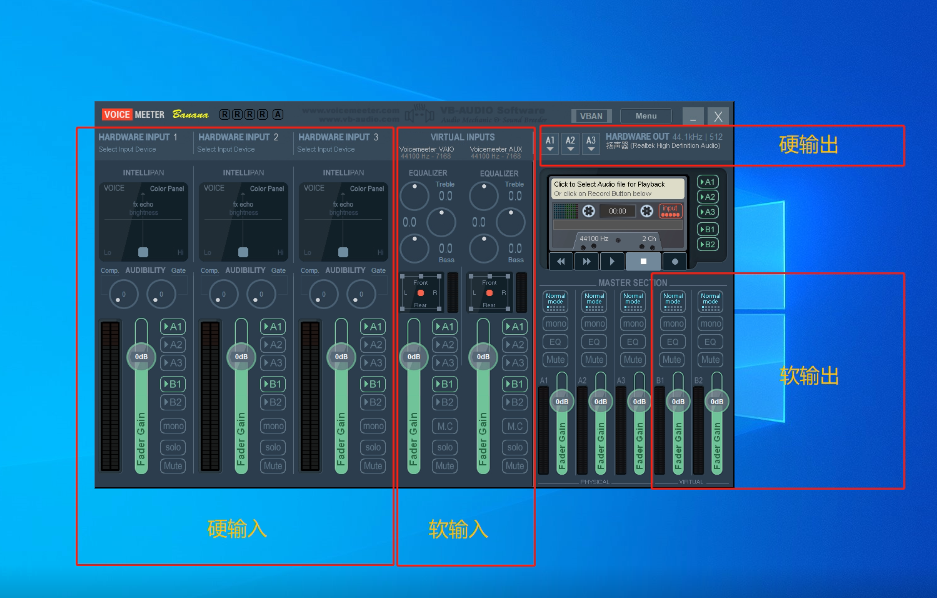937x598 pixels.
Task: Enable B2 routing on Voicemeeter AUX strip
Action: (515, 402)
